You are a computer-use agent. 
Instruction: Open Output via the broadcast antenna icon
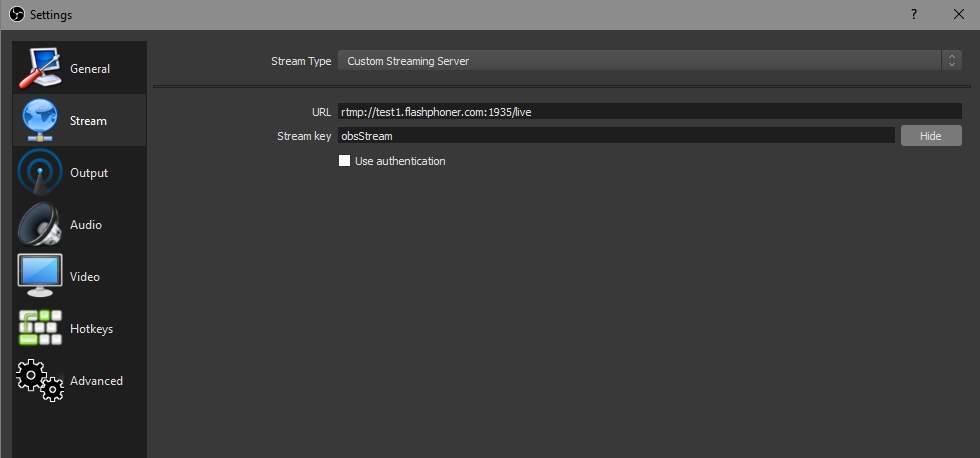coord(40,173)
